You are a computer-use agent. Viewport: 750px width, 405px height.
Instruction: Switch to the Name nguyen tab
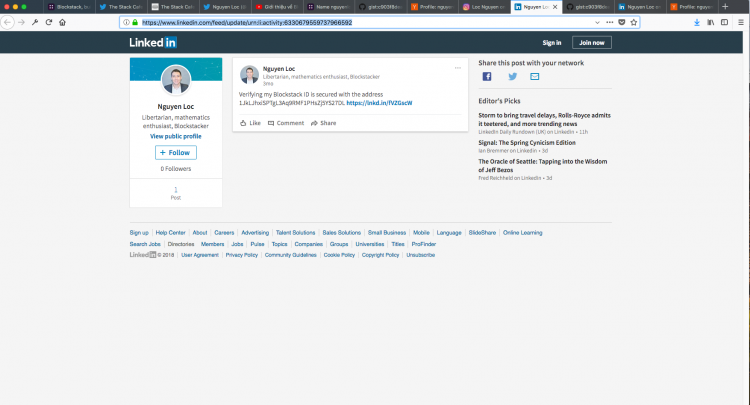click(x=329, y=7)
